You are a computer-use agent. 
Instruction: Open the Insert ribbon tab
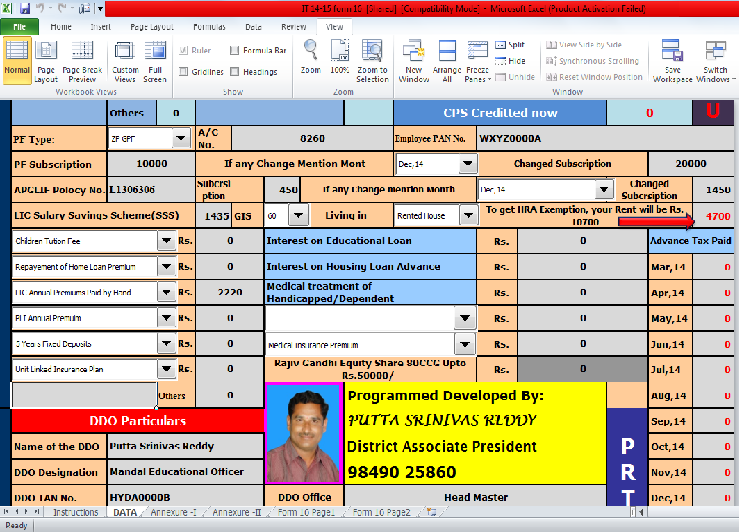(x=100, y=27)
